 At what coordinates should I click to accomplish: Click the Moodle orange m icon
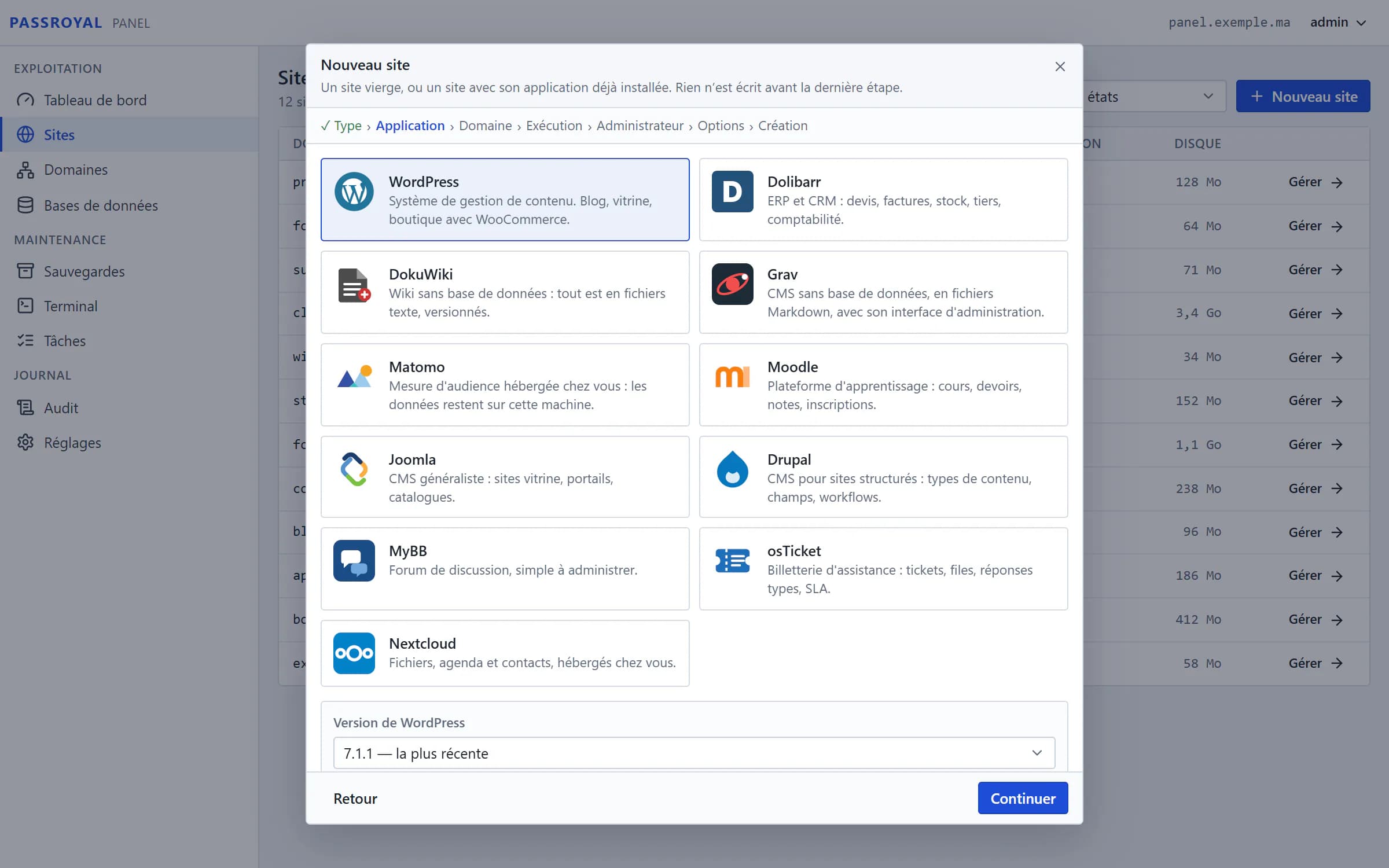click(x=732, y=377)
